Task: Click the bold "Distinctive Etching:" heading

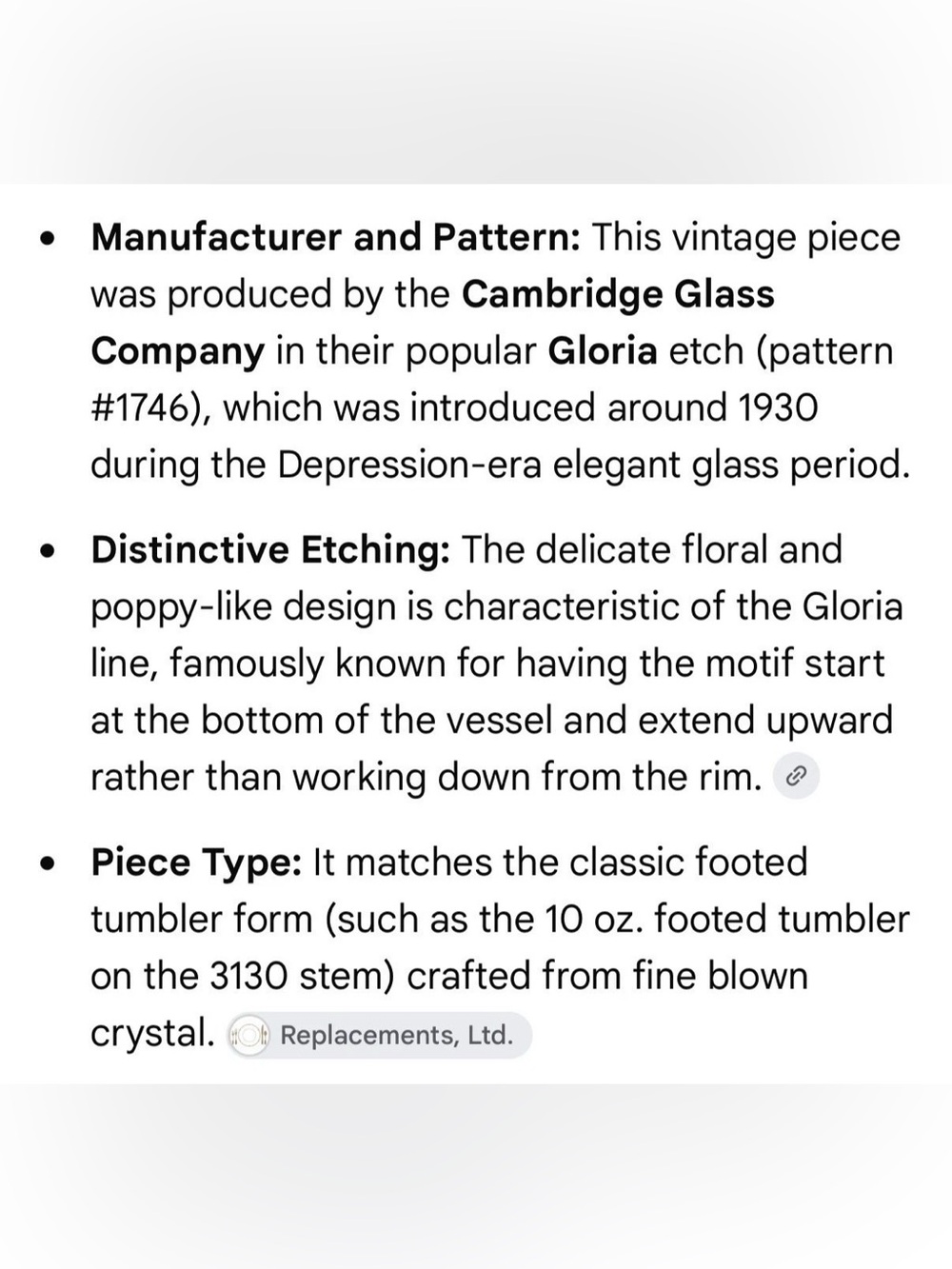Action: pos(270,550)
